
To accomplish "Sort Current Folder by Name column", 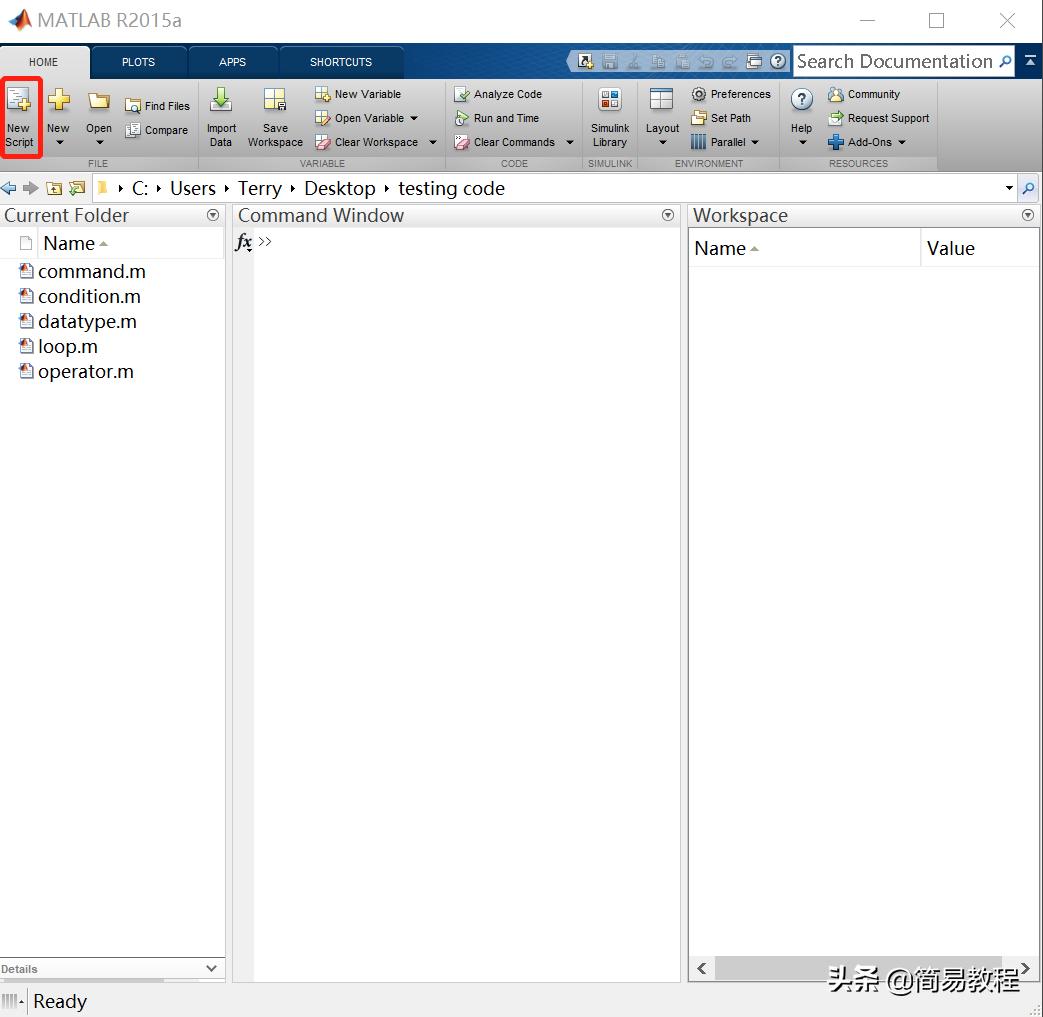I will click(69, 243).
